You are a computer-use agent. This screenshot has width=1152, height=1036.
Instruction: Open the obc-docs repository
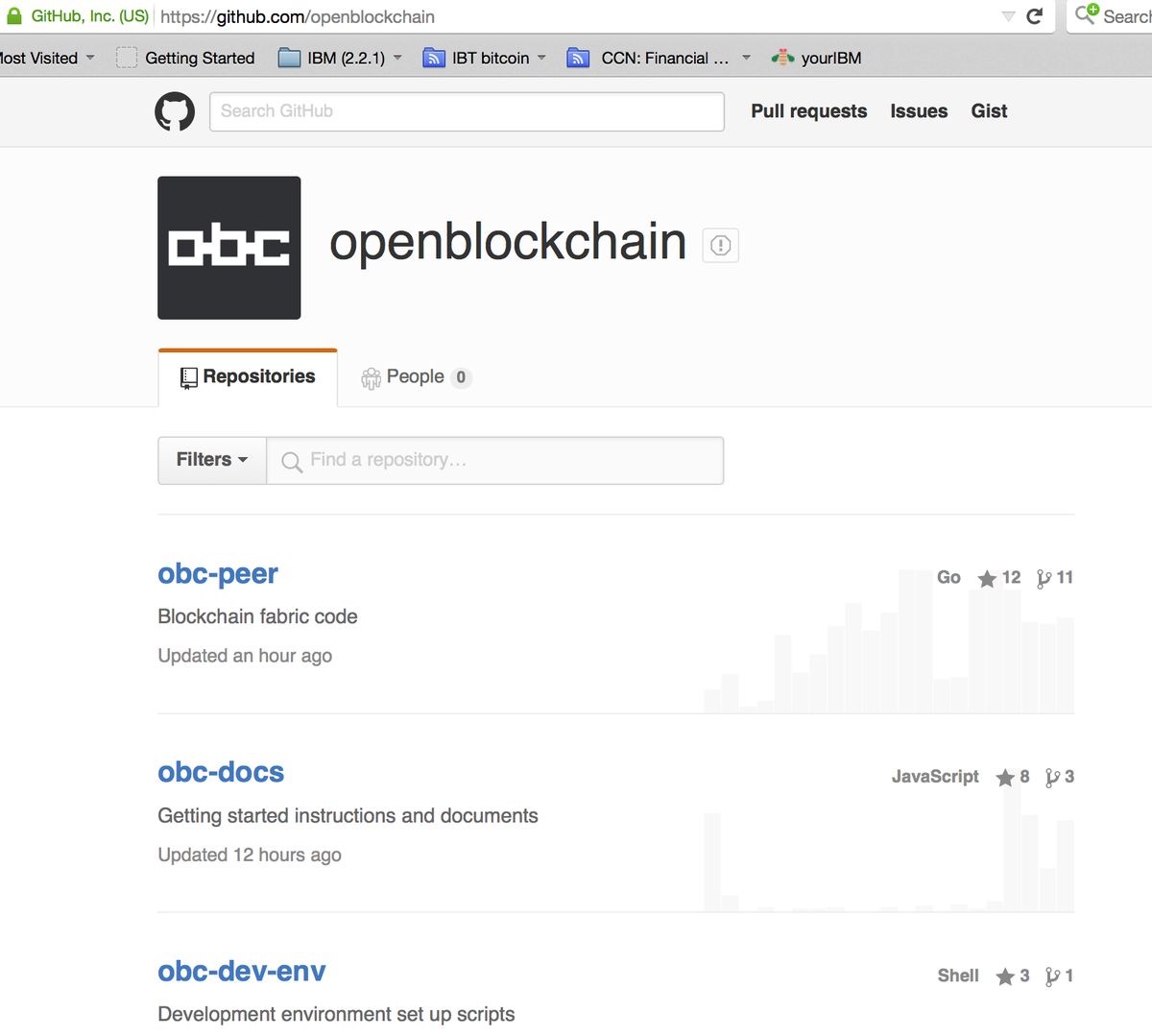221,772
